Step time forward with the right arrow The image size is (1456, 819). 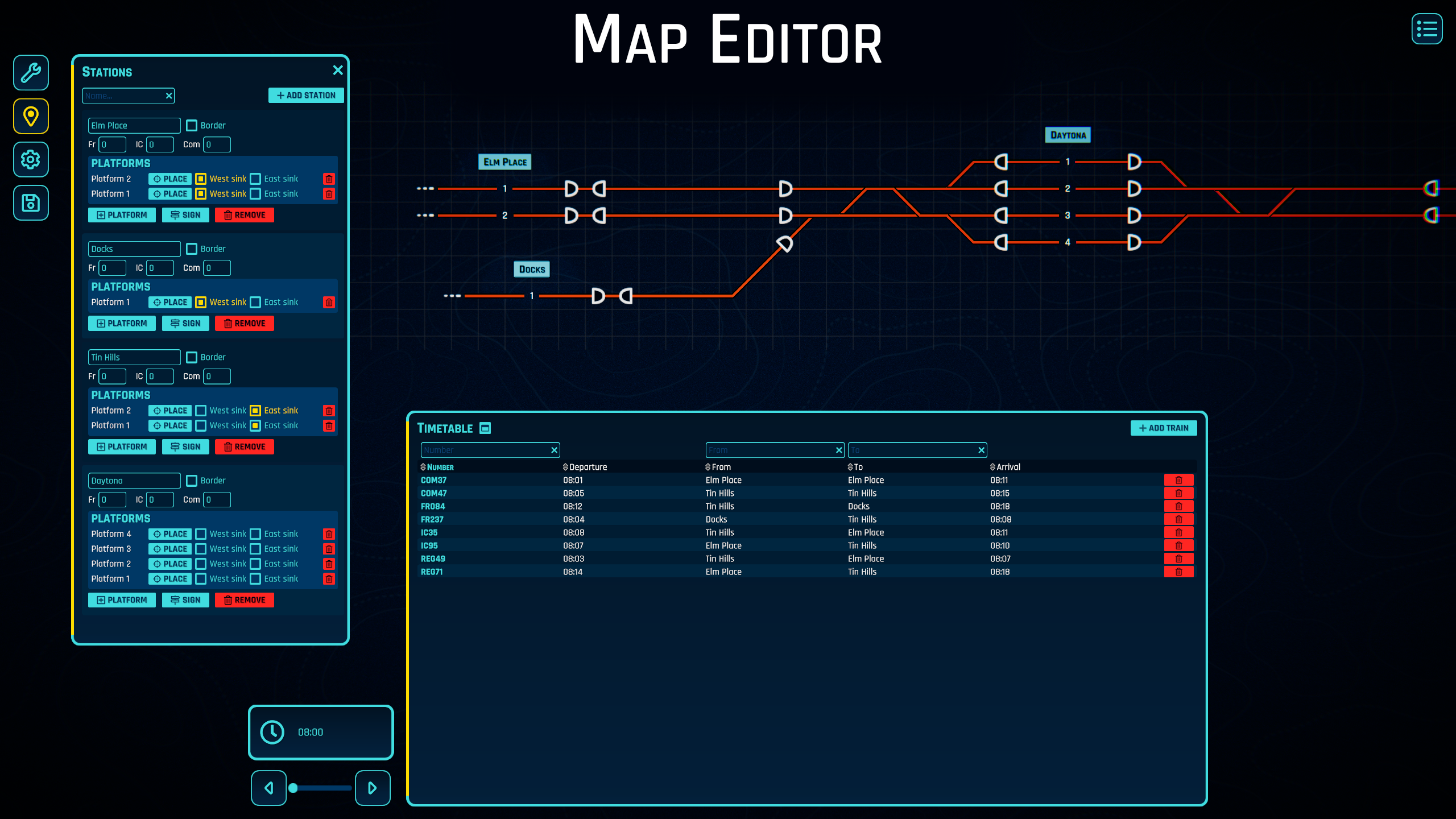point(372,788)
